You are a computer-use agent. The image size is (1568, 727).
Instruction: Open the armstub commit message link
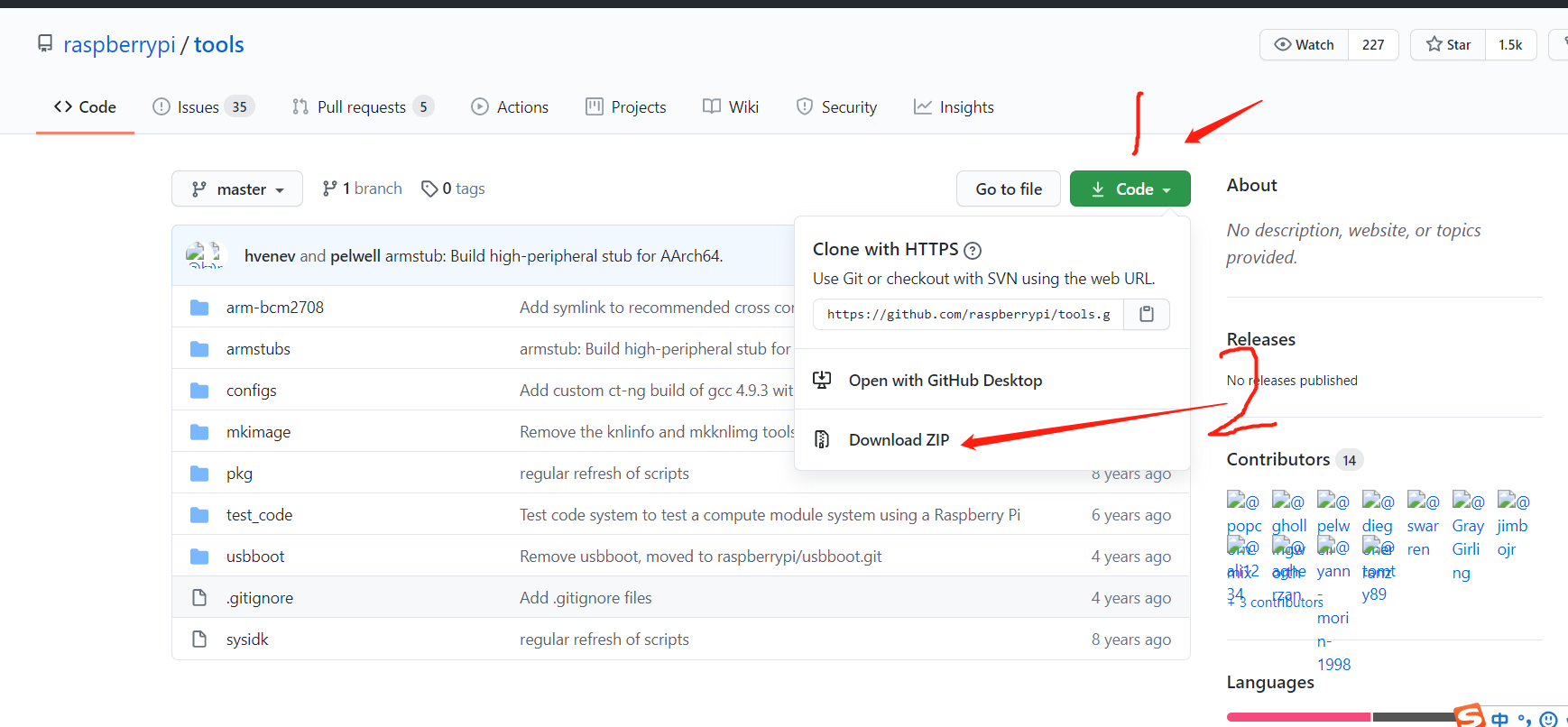click(x=554, y=255)
